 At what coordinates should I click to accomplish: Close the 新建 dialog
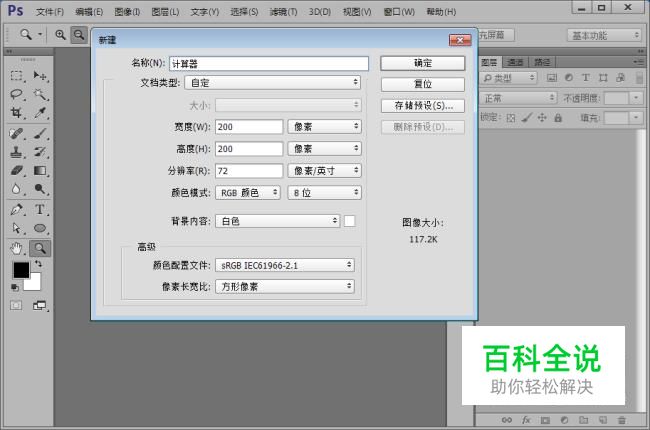tap(460, 40)
